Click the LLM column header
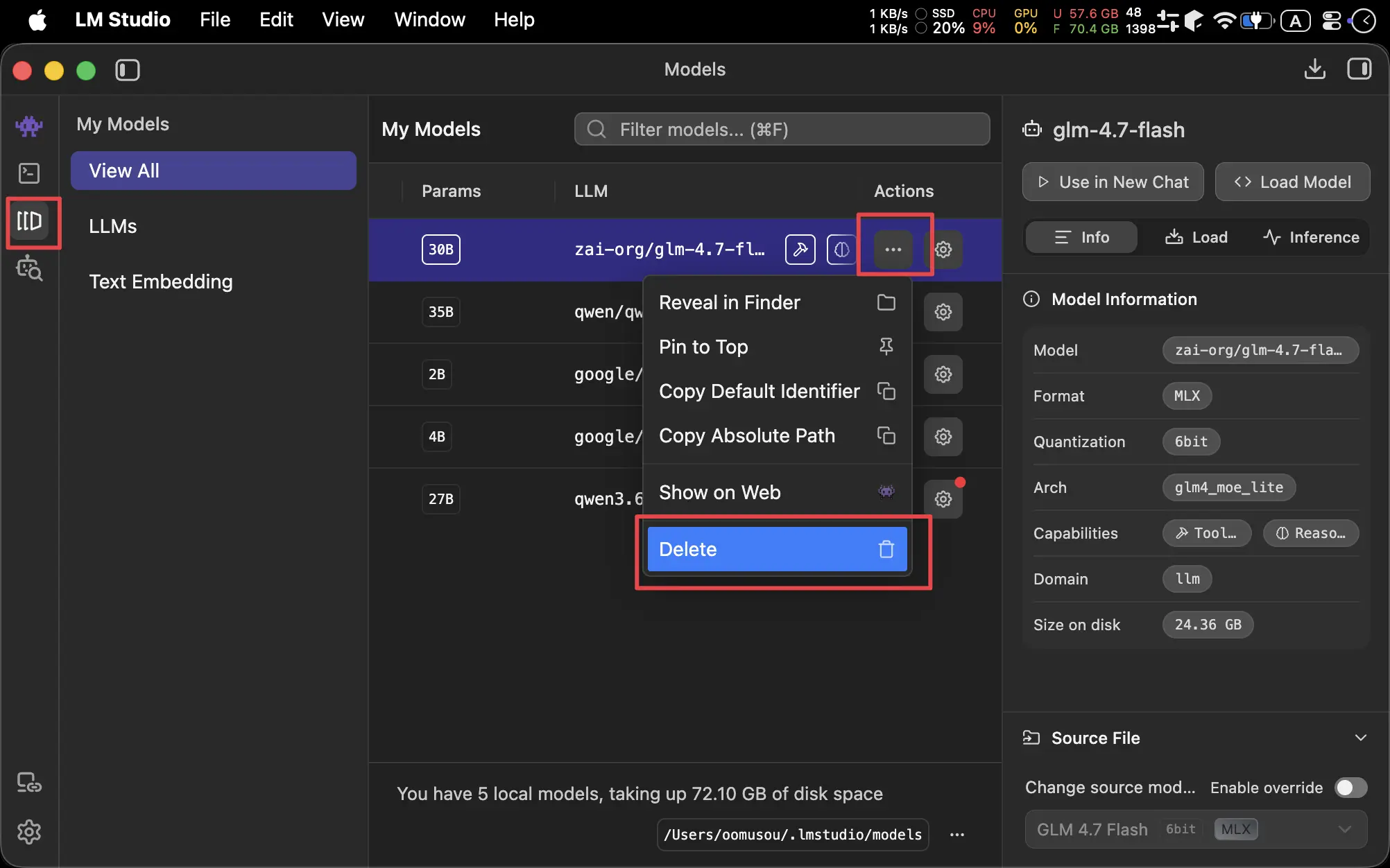 (x=591, y=191)
